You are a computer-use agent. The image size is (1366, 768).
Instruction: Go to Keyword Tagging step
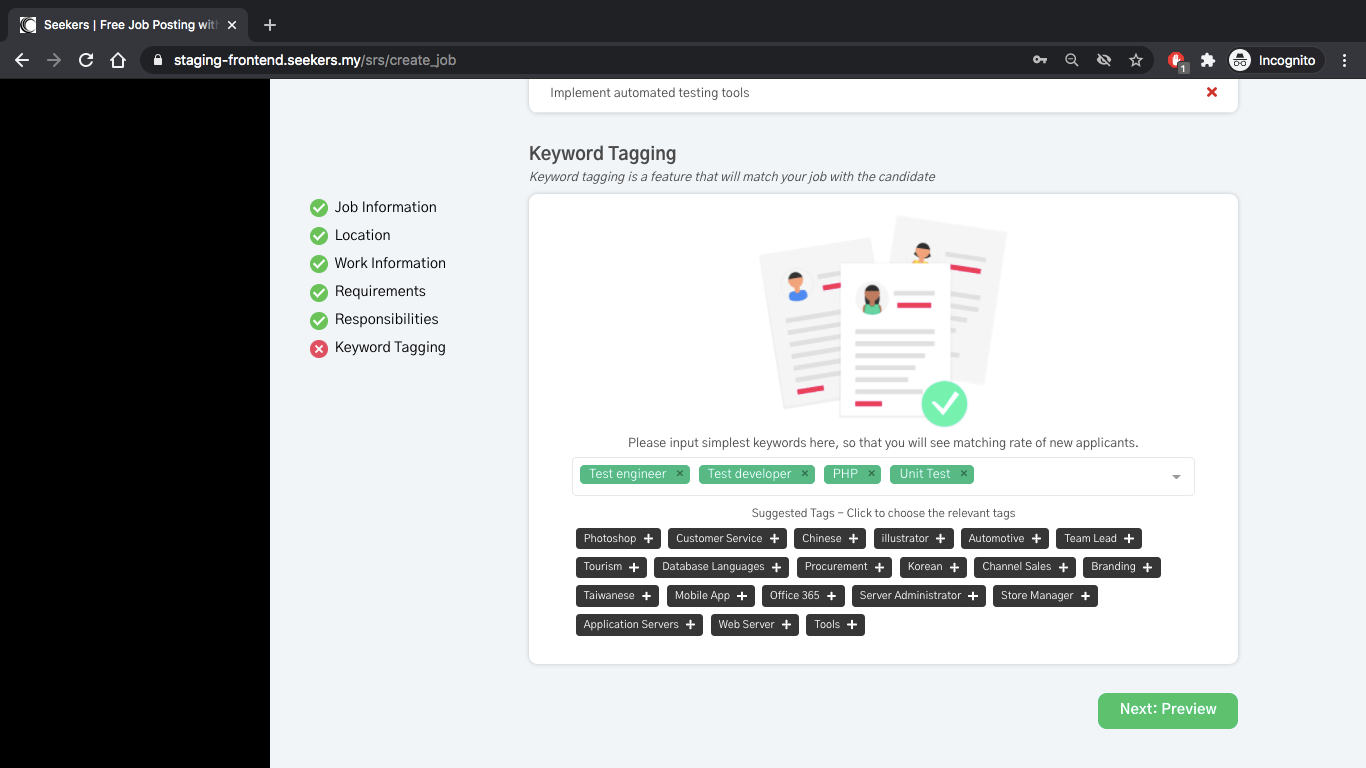coord(378,347)
